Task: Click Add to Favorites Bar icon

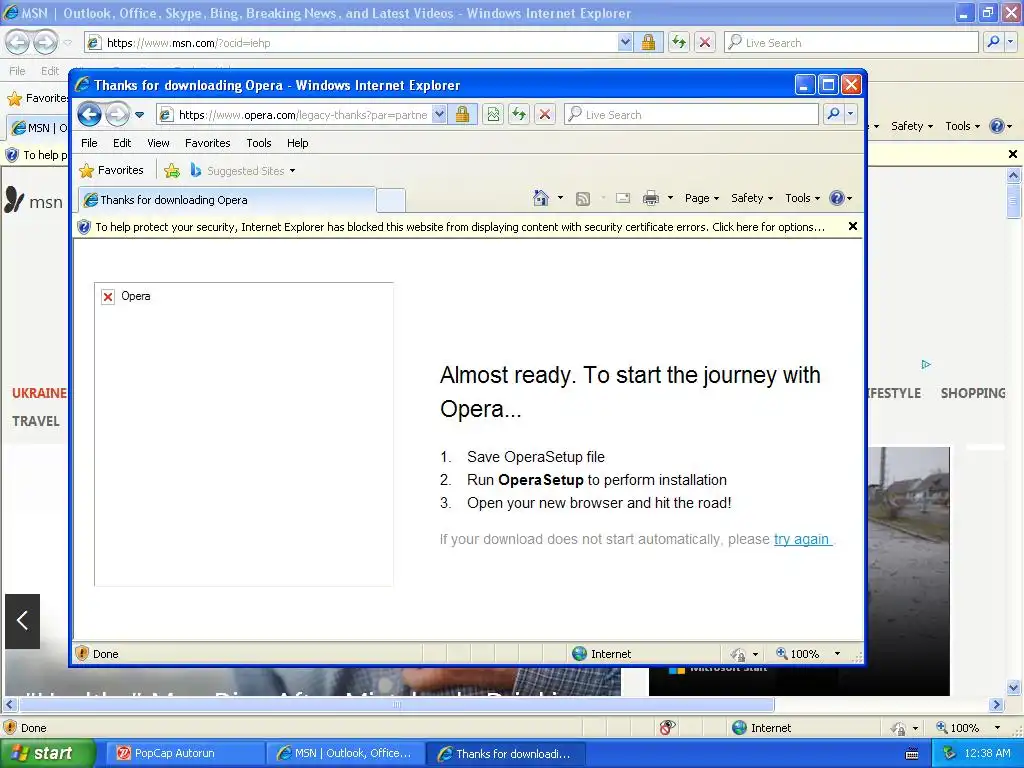Action: 172,171
